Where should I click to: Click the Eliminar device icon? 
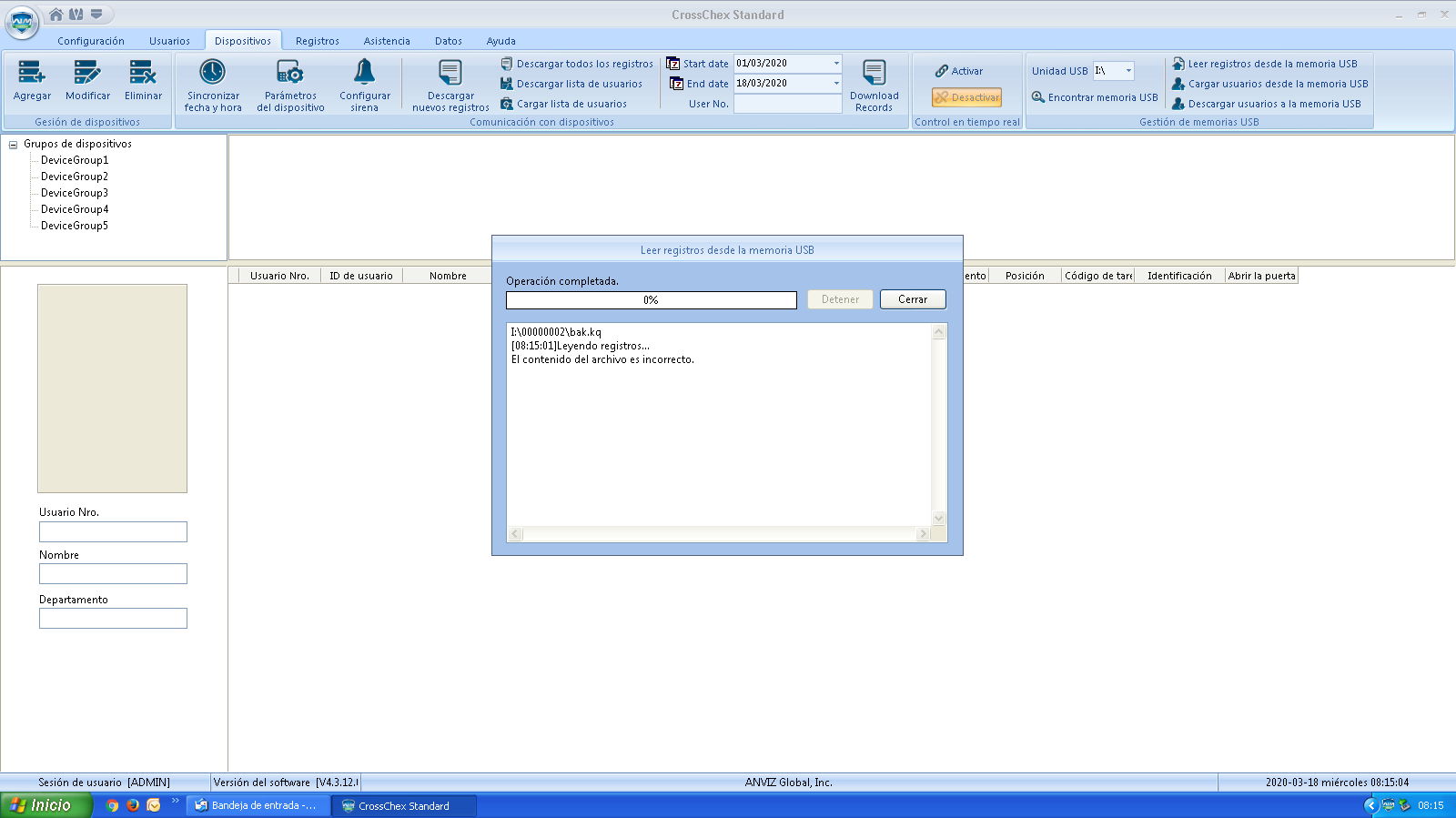pyautogui.click(x=143, y=73)
